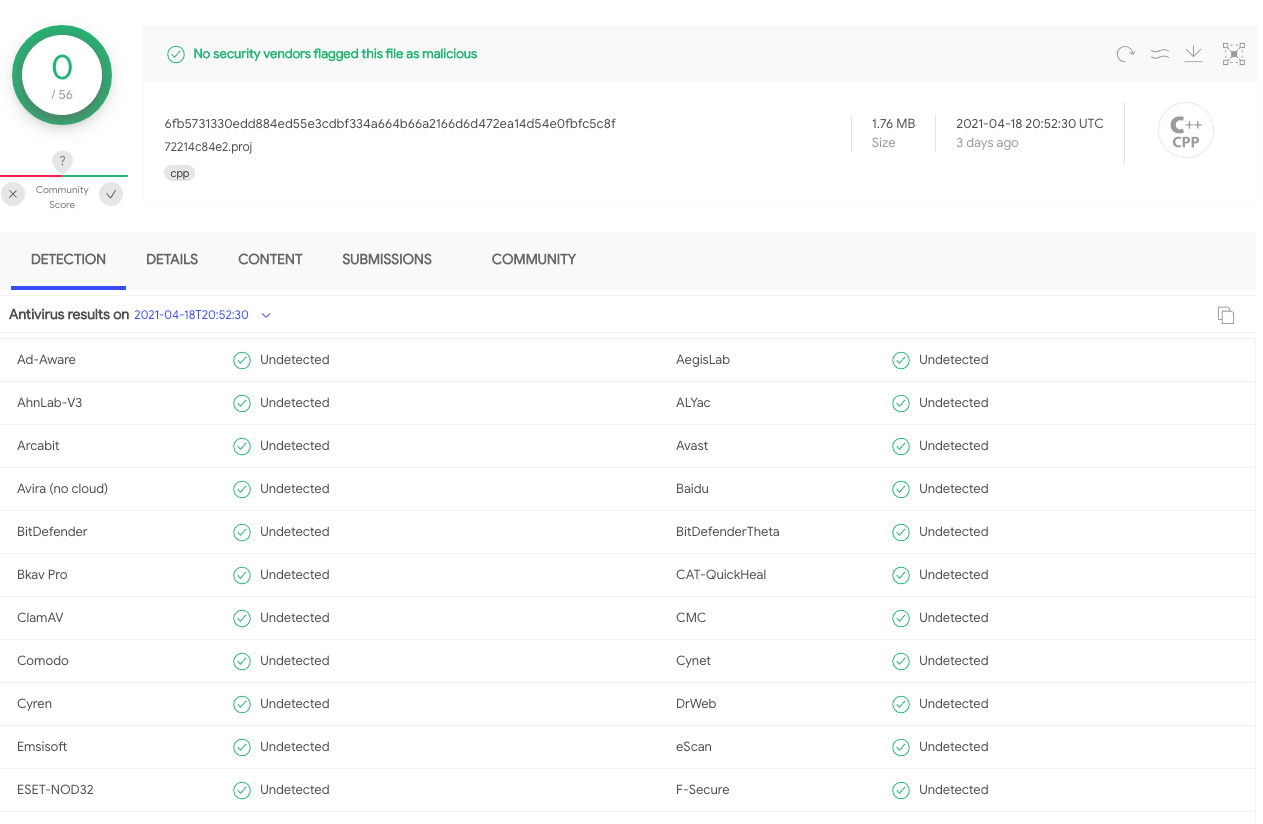Click the Cynet vendor name

pyautogui.click(x=693, y=661)
